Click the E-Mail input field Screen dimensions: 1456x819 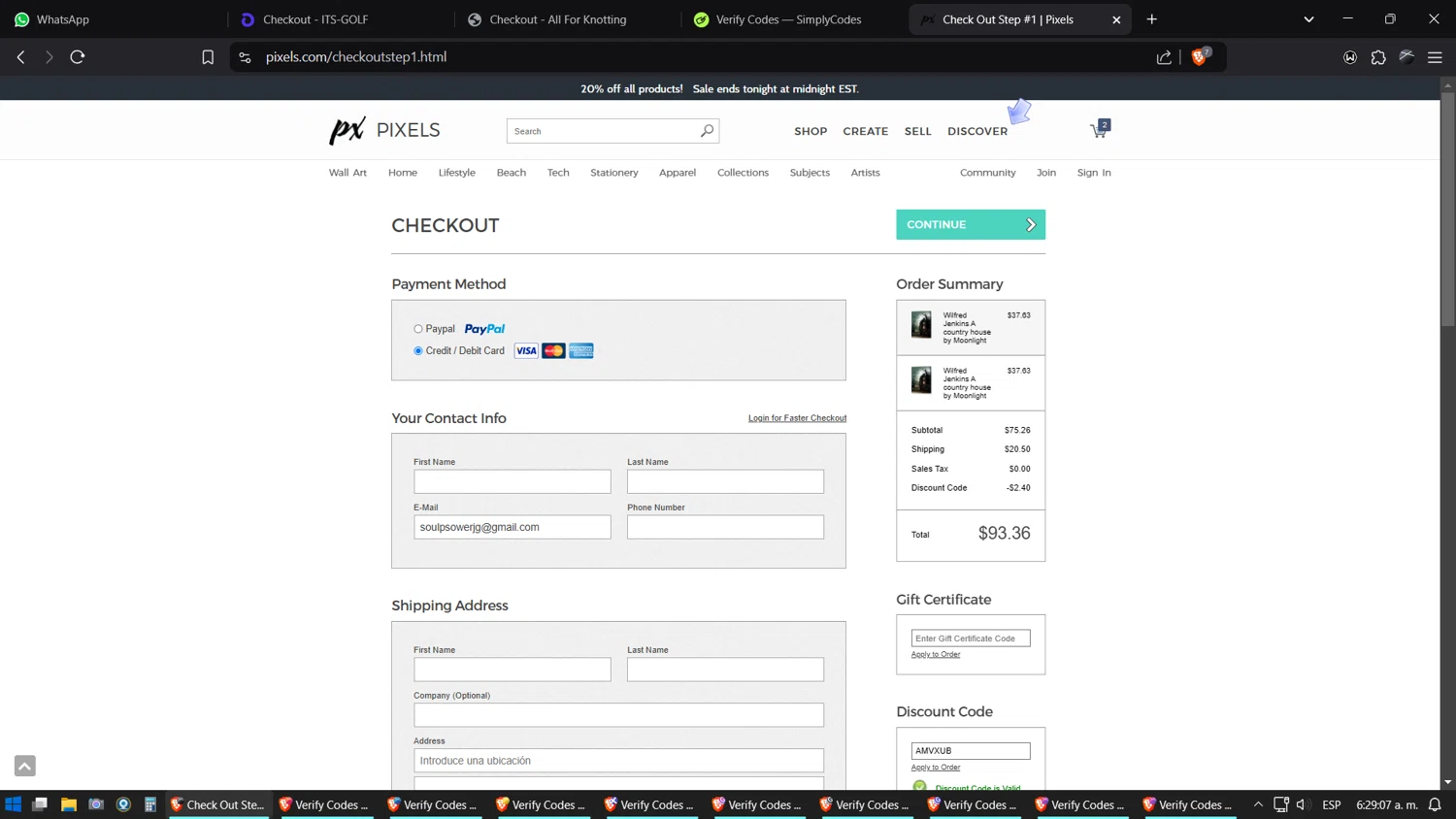513,527
